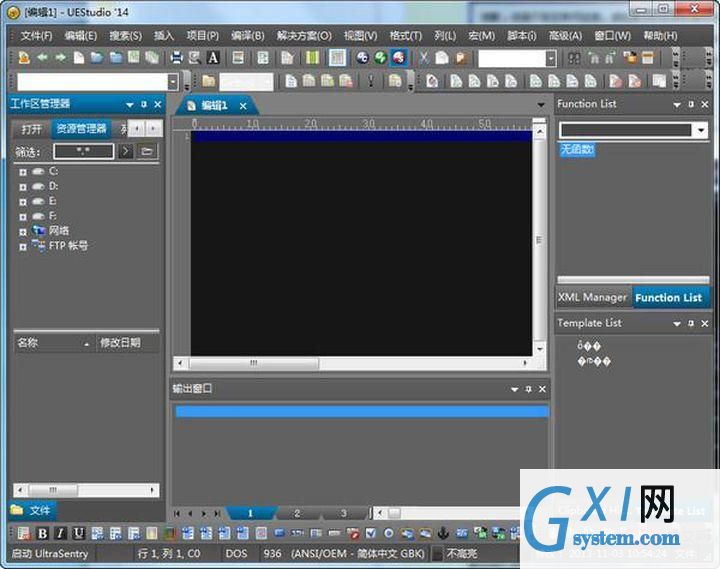
Task: Sort by the 修改日期 column header
Action: (128, 343)
